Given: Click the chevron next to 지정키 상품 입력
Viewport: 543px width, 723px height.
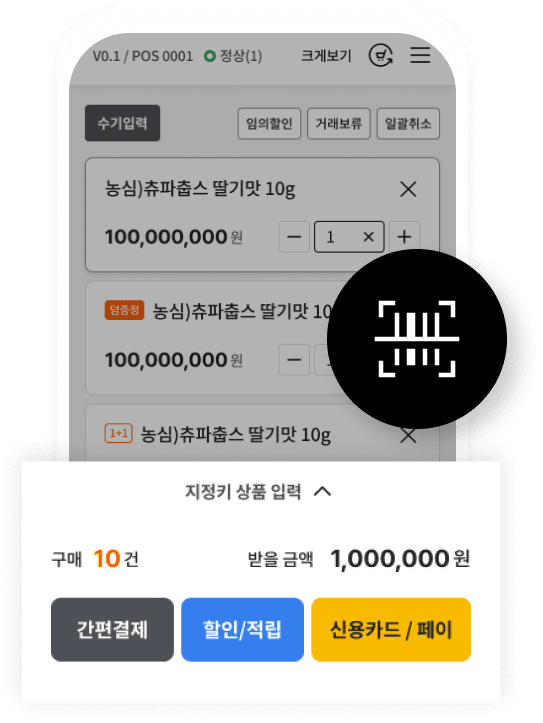Looking at the screenshot, I should [322, 492].
